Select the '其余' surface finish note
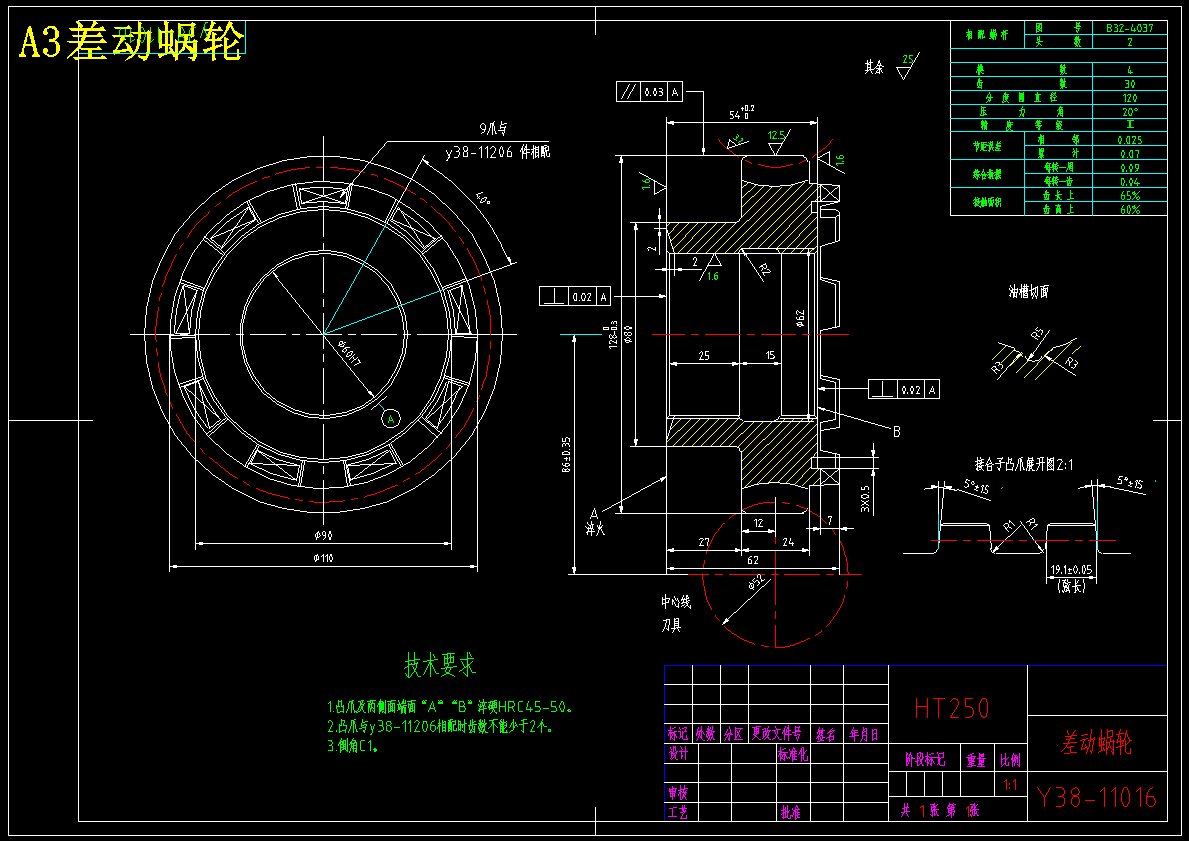Image resolution: width=1189 pixels, height=841 pixels. pyautogui.click(x=874, y=67)
